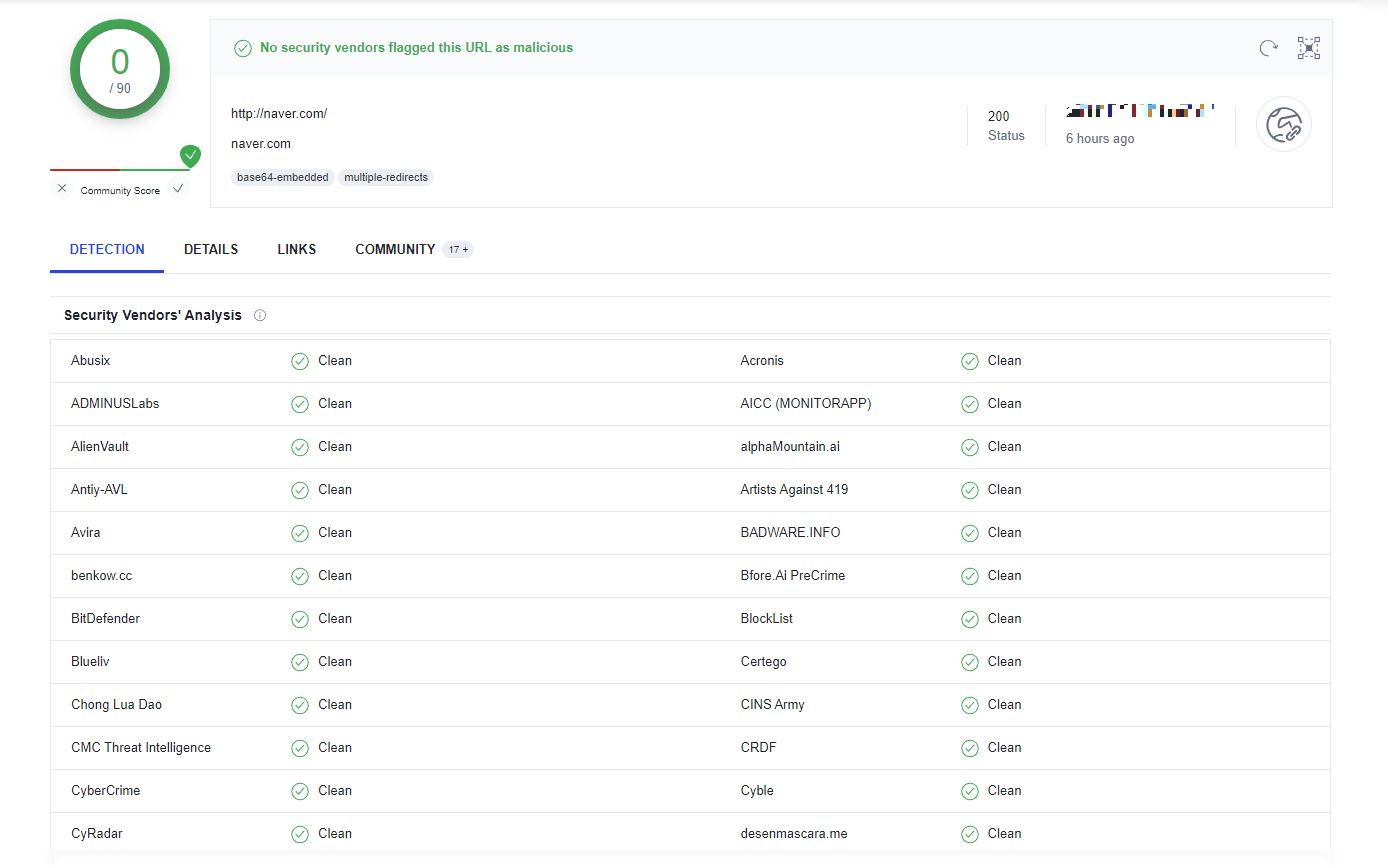Image resolution: width=1388 pixels, height=865 pixels.
Task: Click the Clean check icon for alphaMountain.ai
Action: tap(969, 447)
